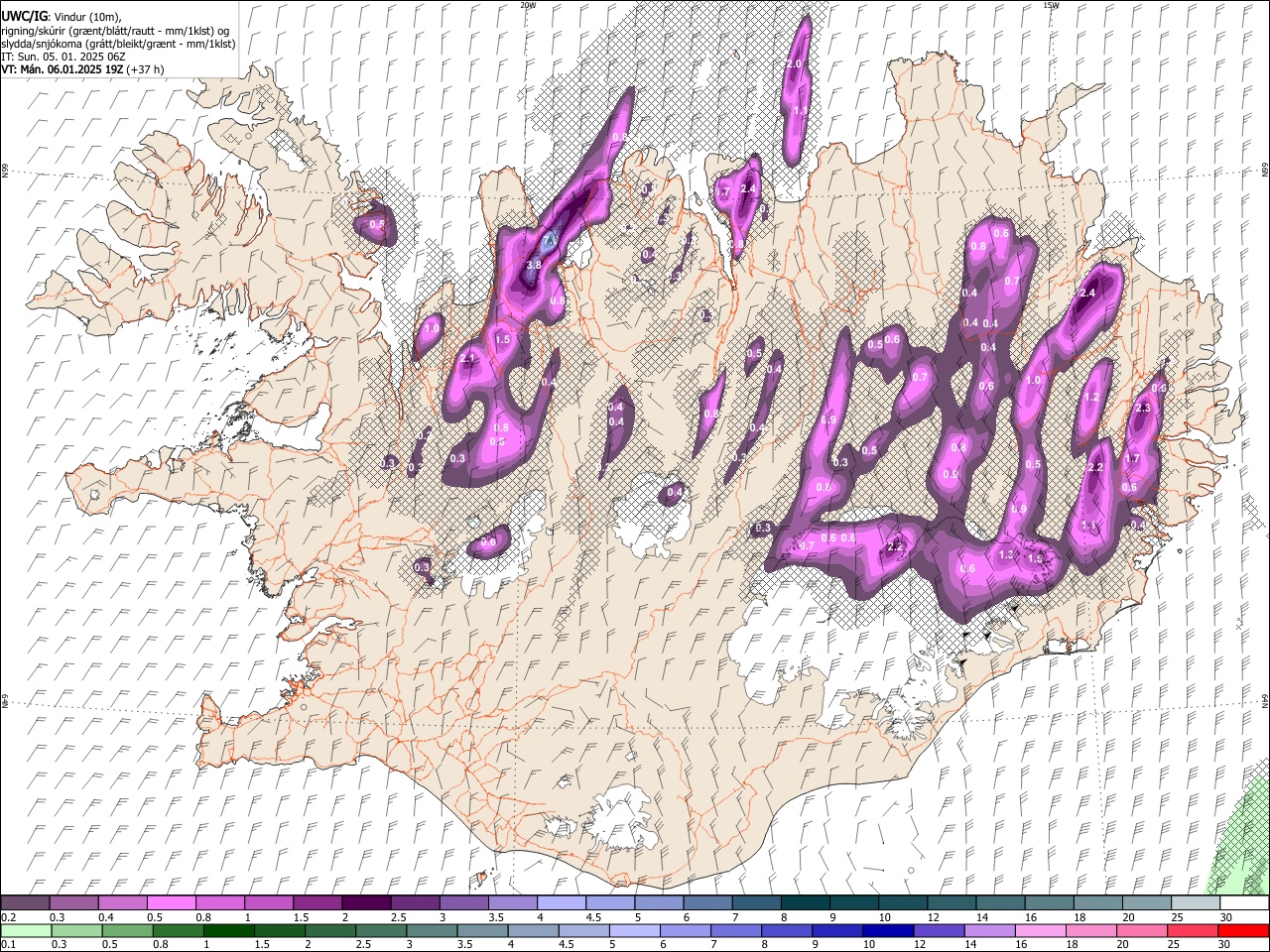The width and height of the screenshot is (1270, 952).
Task: Click the '30' label in the rain legend row
Action: coord(1226,945)
